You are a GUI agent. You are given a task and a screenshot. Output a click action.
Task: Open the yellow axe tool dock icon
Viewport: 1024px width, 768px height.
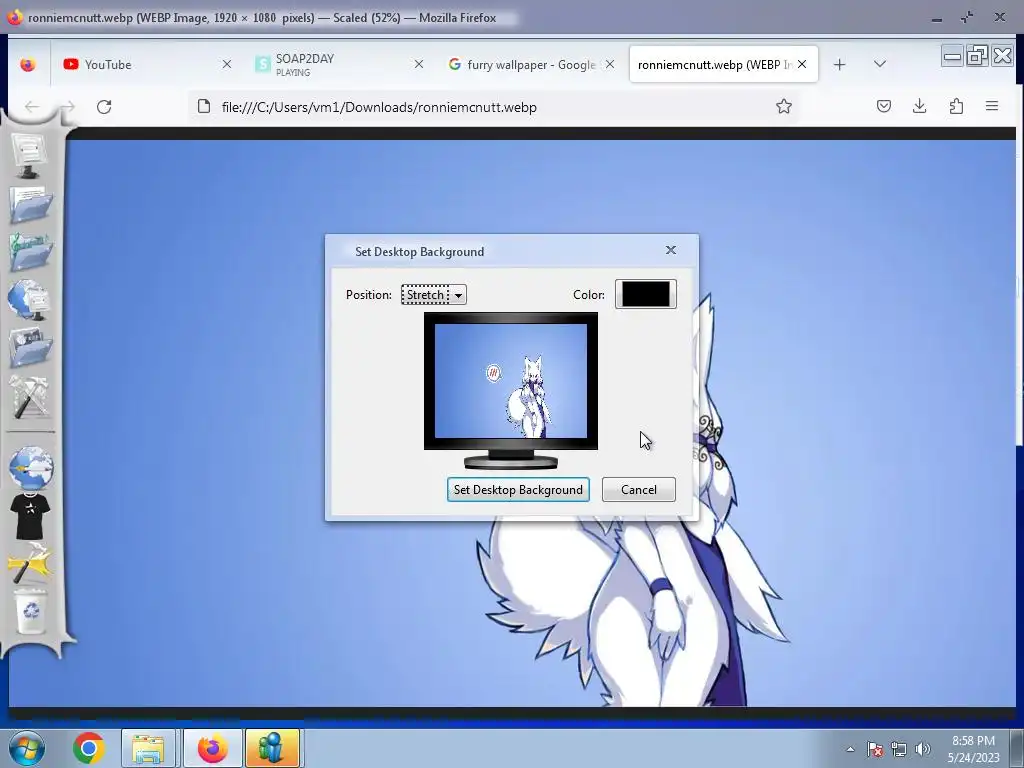click(x=29, y=562)
